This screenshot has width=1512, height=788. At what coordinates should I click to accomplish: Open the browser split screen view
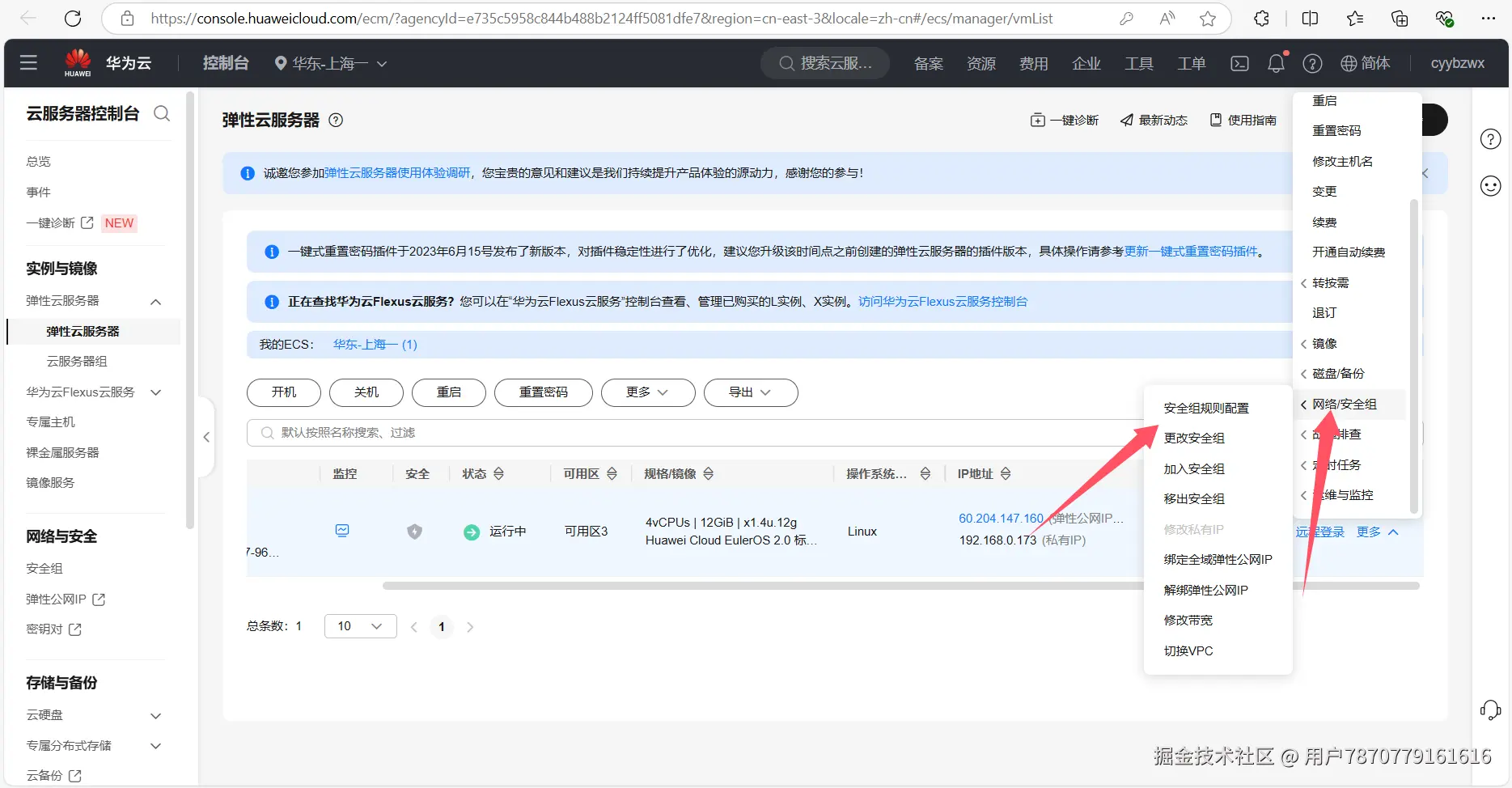pos(1310,19)
